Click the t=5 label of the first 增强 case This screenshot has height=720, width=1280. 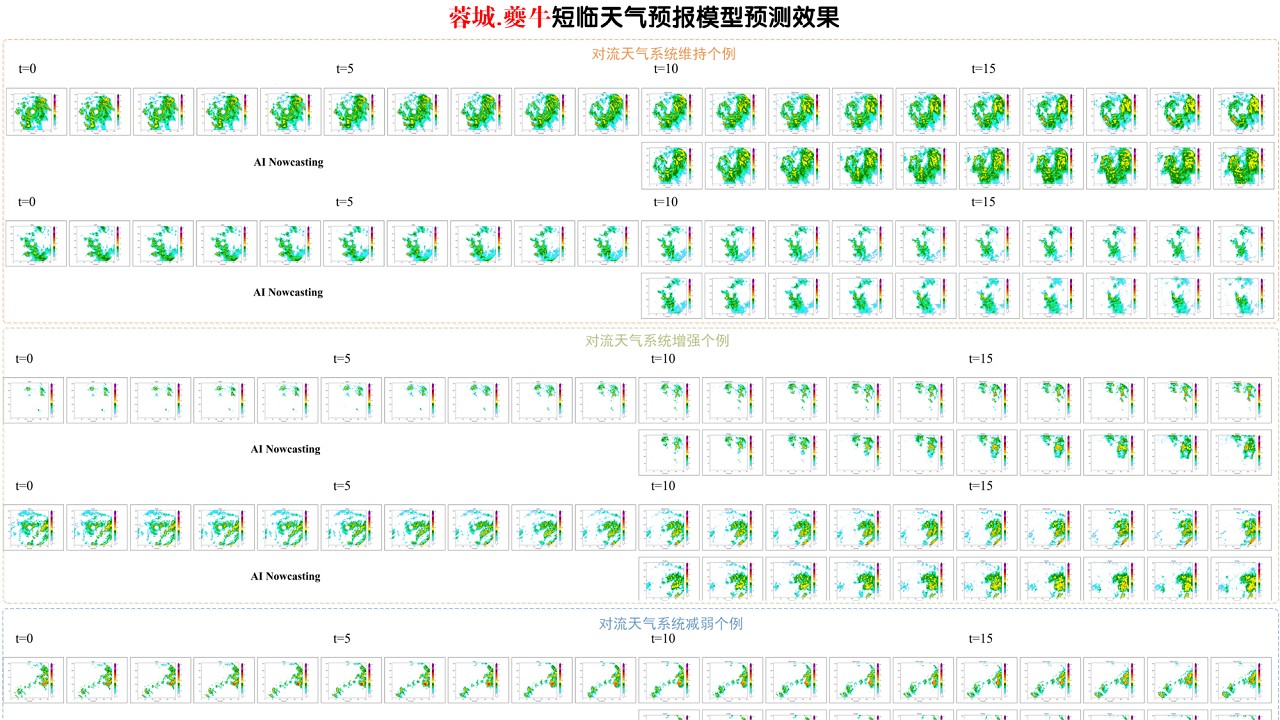pyautogui.click(x=342, y=359)
